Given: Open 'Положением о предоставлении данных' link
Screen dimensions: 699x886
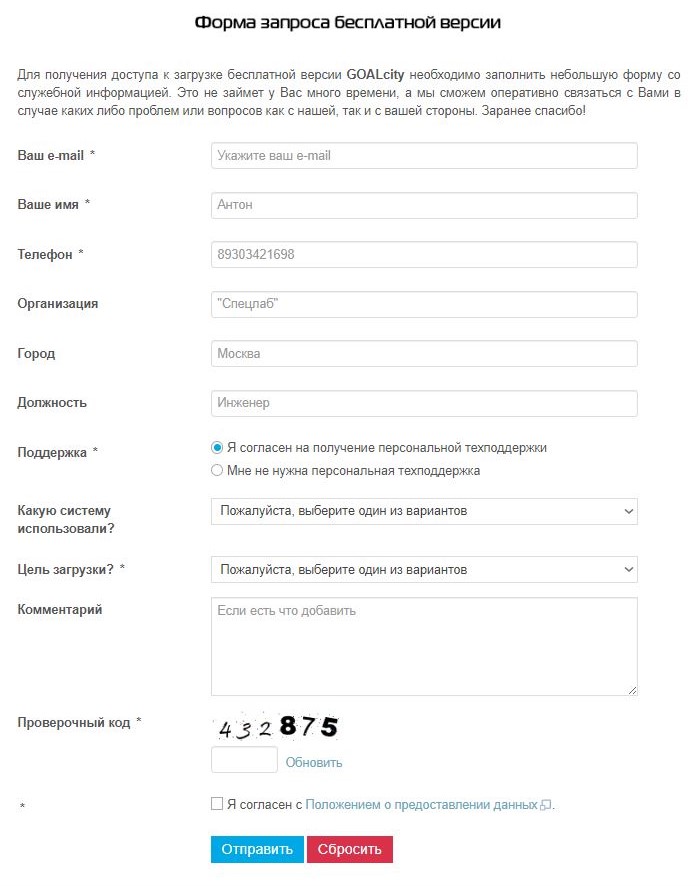Looking at the screenshot, I should pyautogui.click(x=422, y=805).
